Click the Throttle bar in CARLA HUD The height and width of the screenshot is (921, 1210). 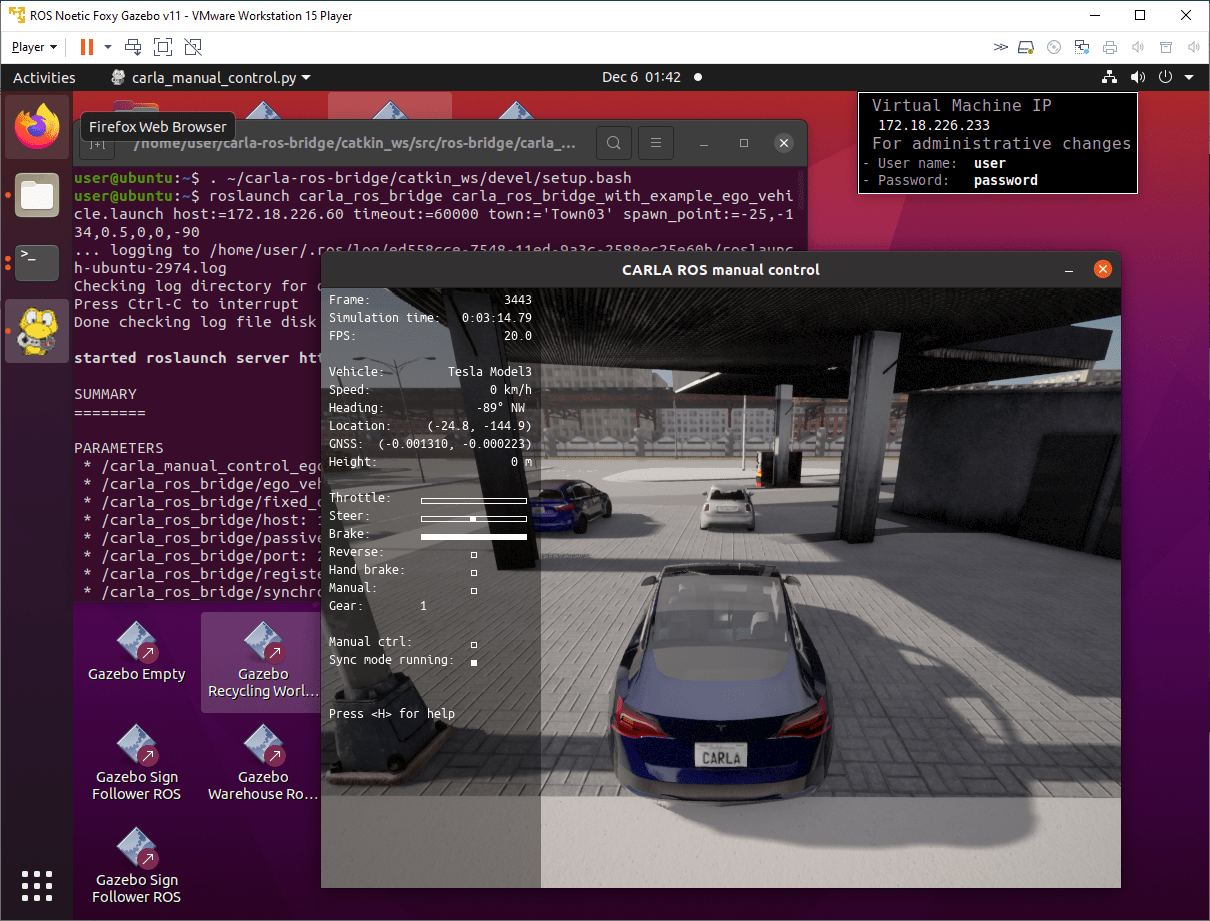point(474,500)
